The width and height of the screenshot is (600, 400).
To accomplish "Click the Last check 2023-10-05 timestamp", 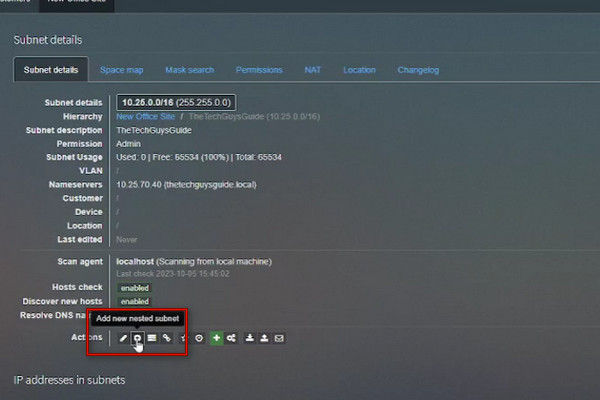I will point(173,274).
